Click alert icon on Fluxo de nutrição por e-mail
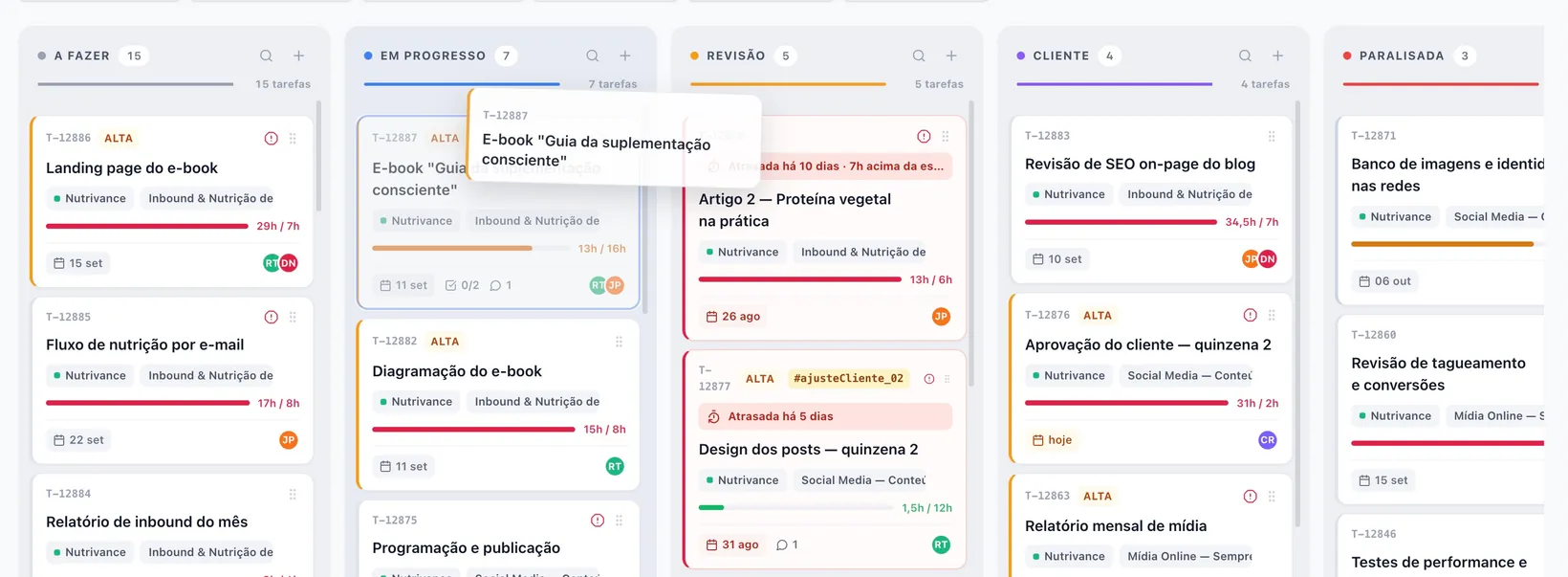Viewport: 1568px width, 577px height. pyautogui.click(x=271, y=317)
